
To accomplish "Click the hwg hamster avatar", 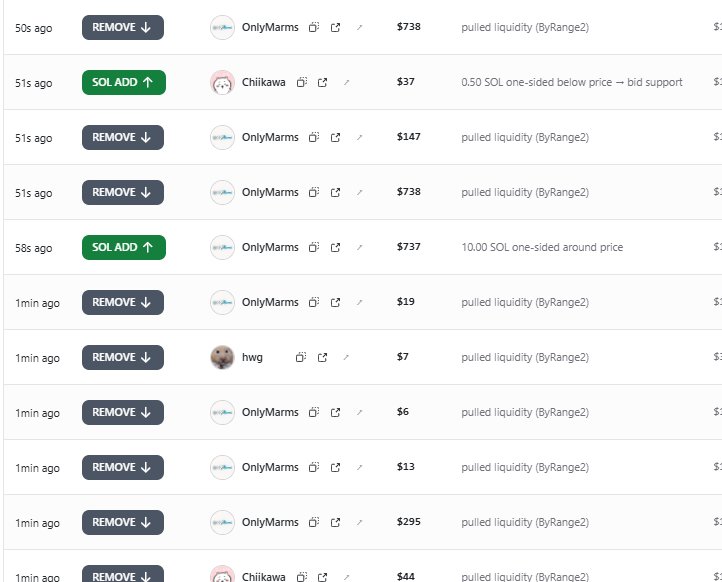I will coord(222,357).
